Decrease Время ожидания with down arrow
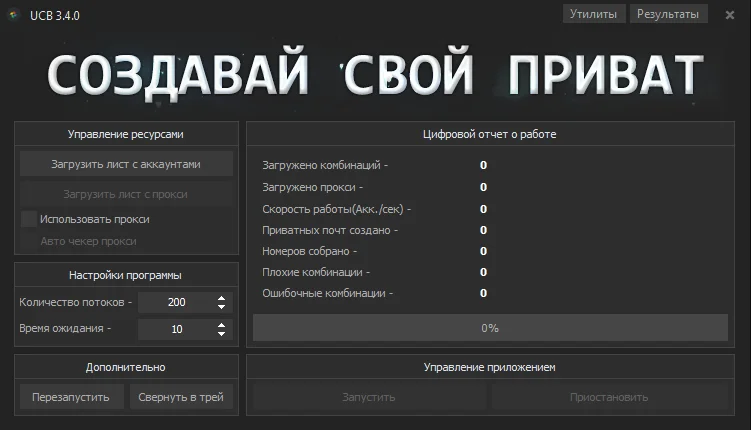This screenshot has height=430, width=751. [x=222, y=333]
